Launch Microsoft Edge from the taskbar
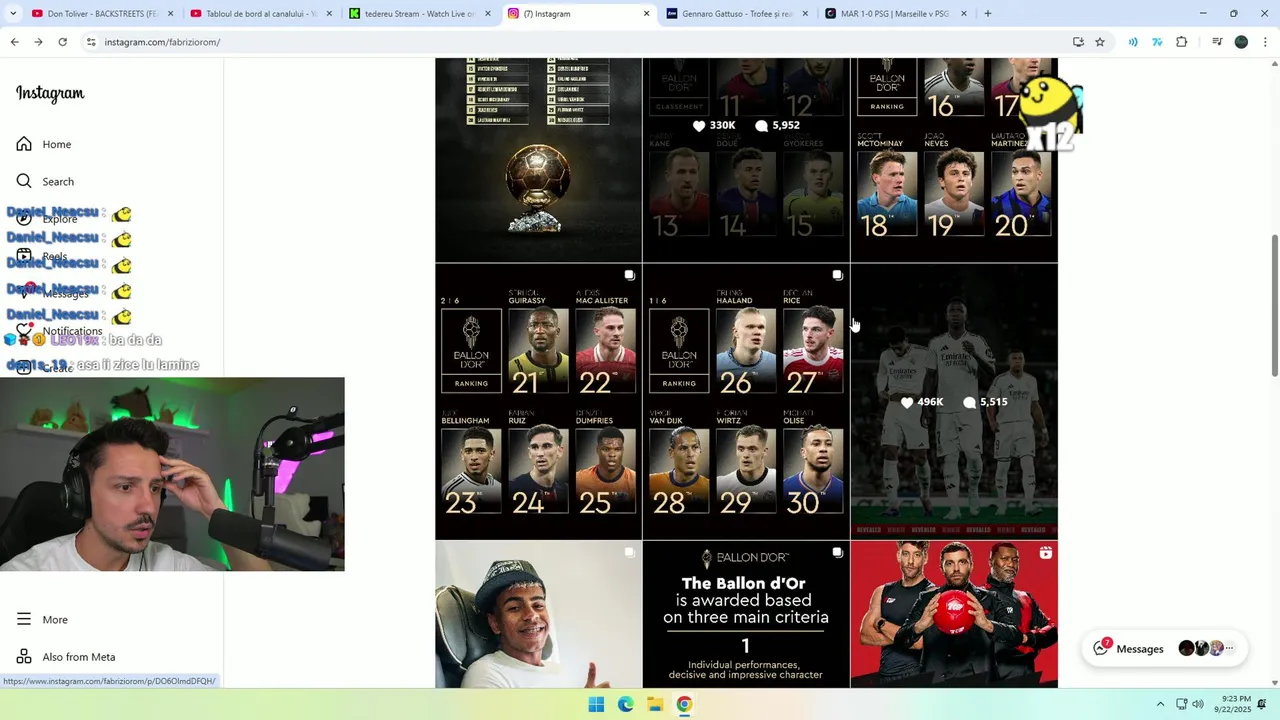 point(625,704)
